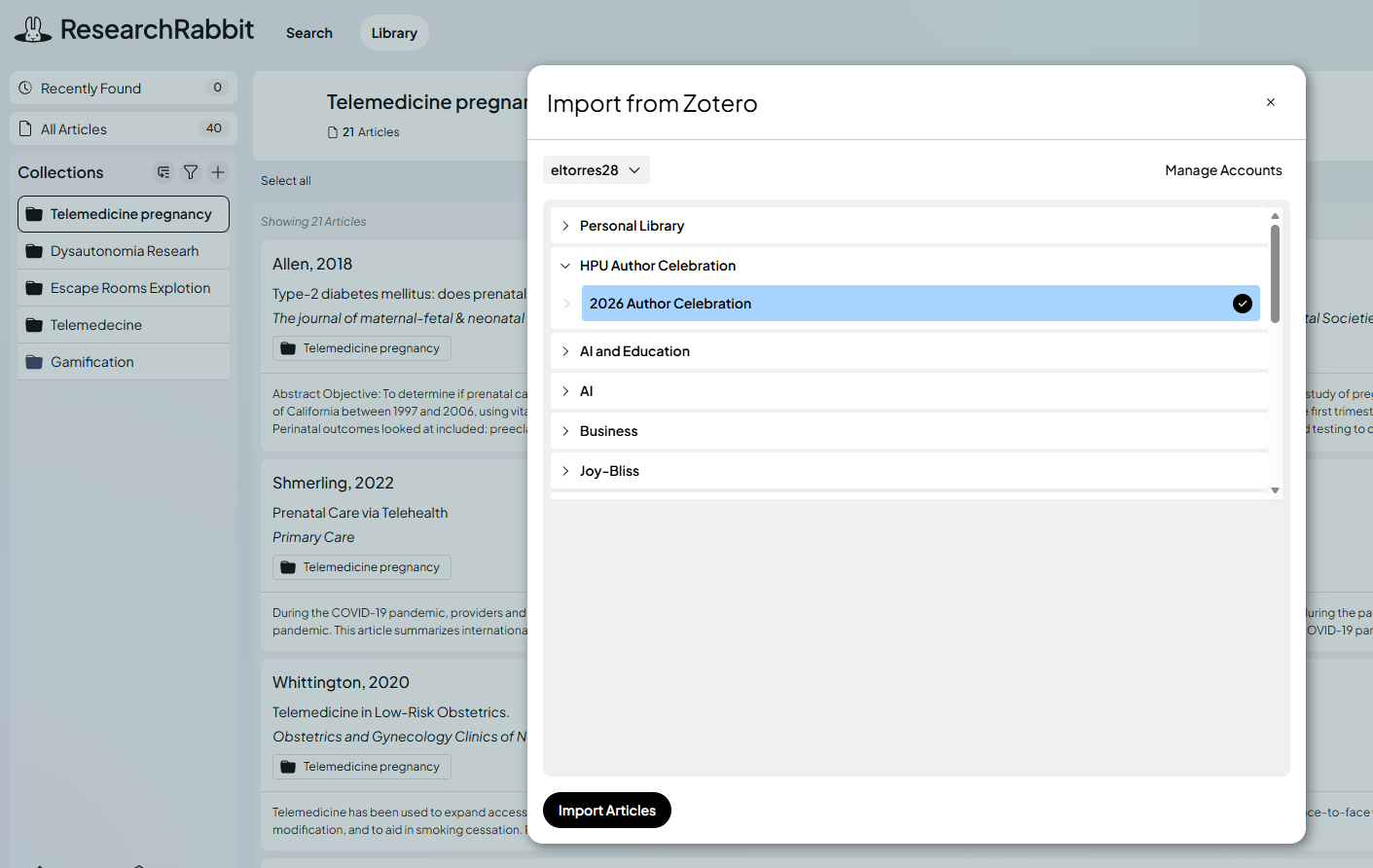The height and width of the screenshot is (868, 1373).
Task: Click the scrollbar down arrow in library list
Action: click(x=1275, y=490)
